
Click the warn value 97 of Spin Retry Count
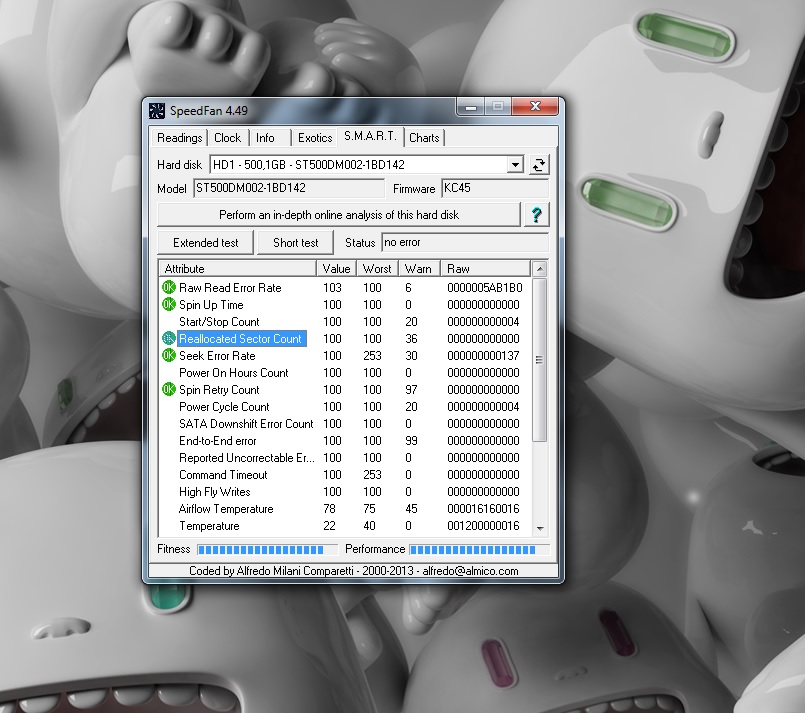411,389
